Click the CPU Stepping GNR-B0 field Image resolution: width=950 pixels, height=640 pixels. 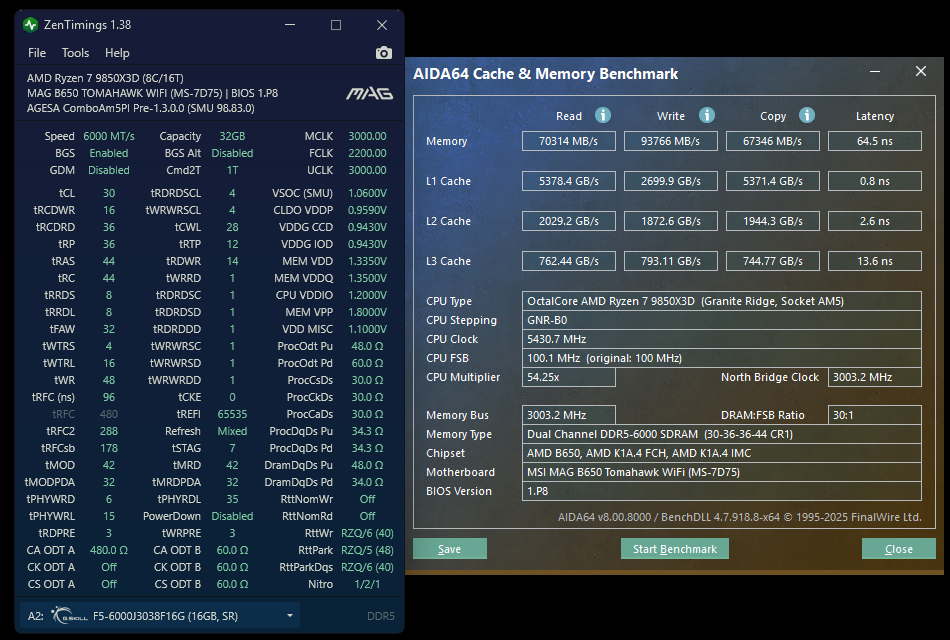coord(722,320)
